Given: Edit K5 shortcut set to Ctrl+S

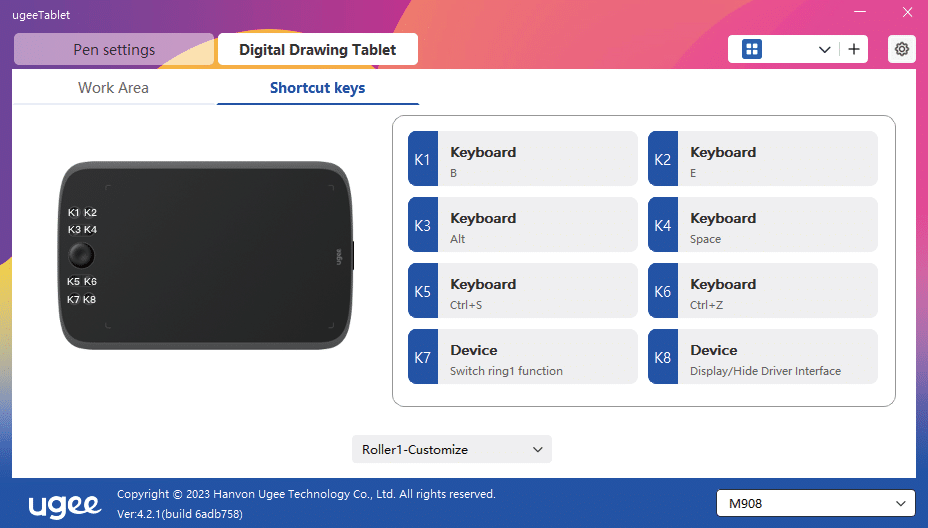Looking at the screenshot, I should point(523,291).
